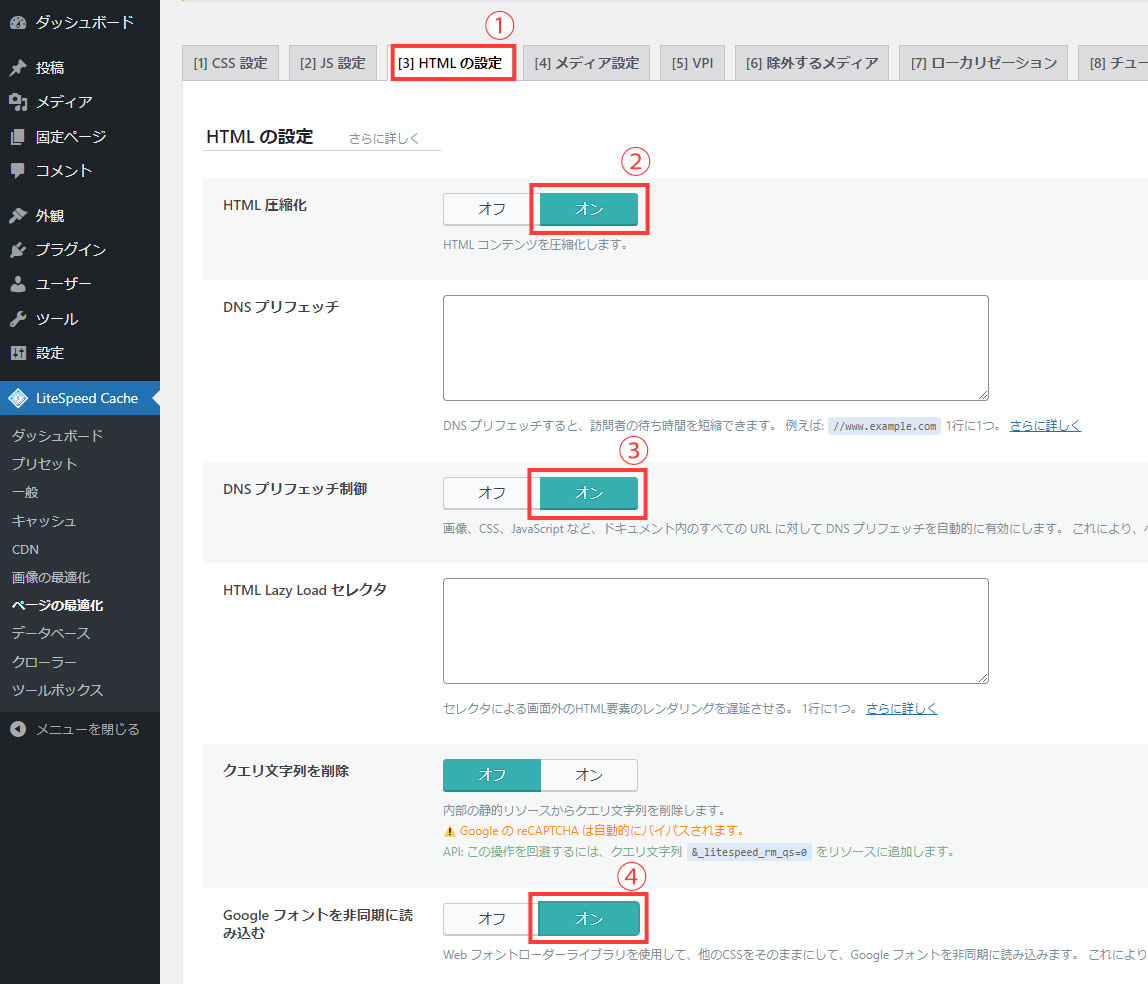Click the メニューを閉じる collapse arrow icon
This screenshot has width=1148, height=984.
tap(18, 729)
